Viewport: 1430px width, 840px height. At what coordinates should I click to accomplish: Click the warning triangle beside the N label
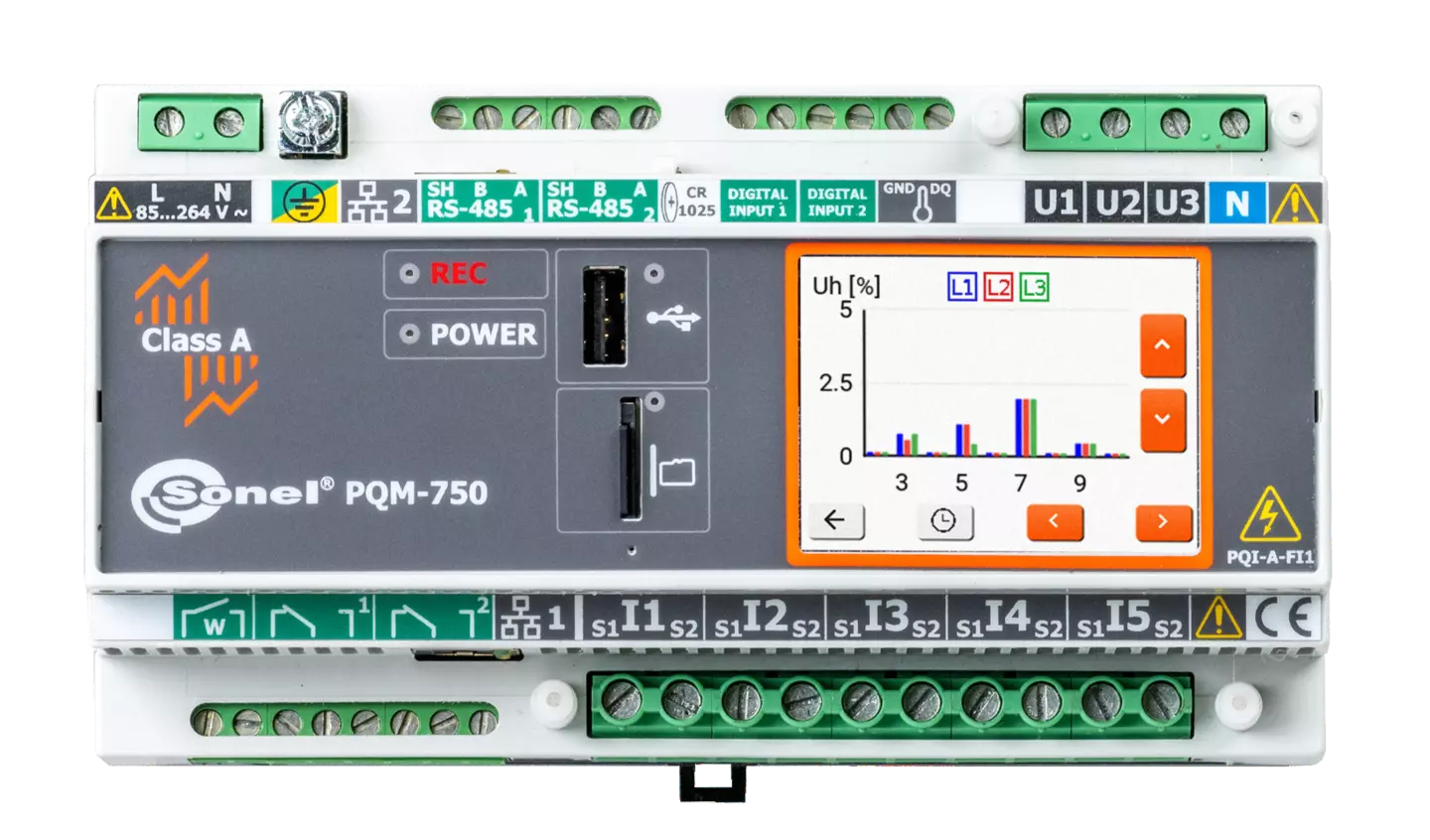point(1295,205)
